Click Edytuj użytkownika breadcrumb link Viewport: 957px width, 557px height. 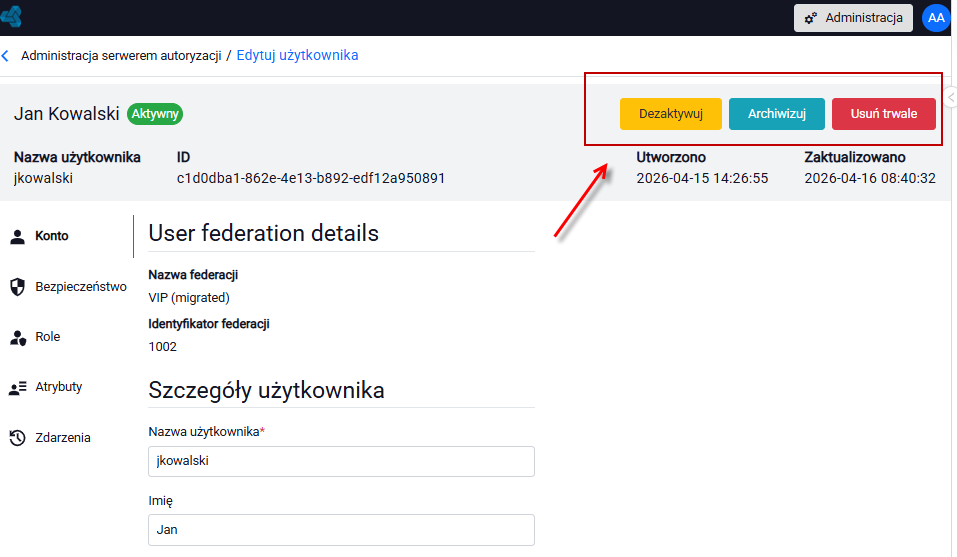(297, 56)
